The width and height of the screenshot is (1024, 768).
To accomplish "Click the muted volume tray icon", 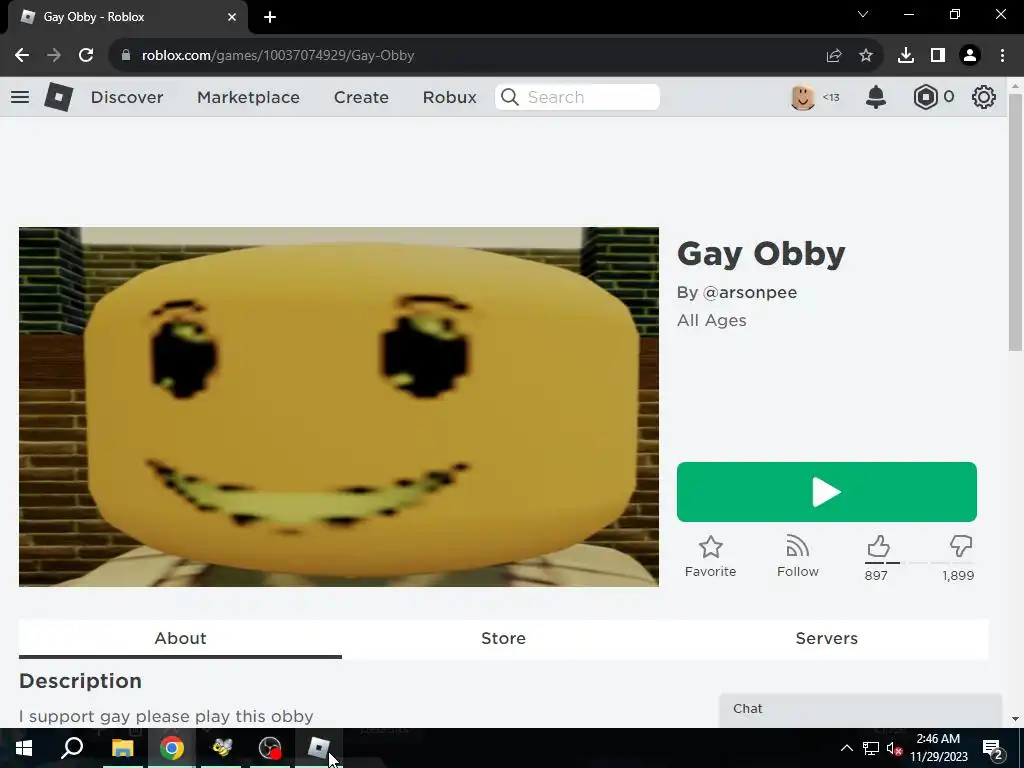I will click(x=895, y=748).
